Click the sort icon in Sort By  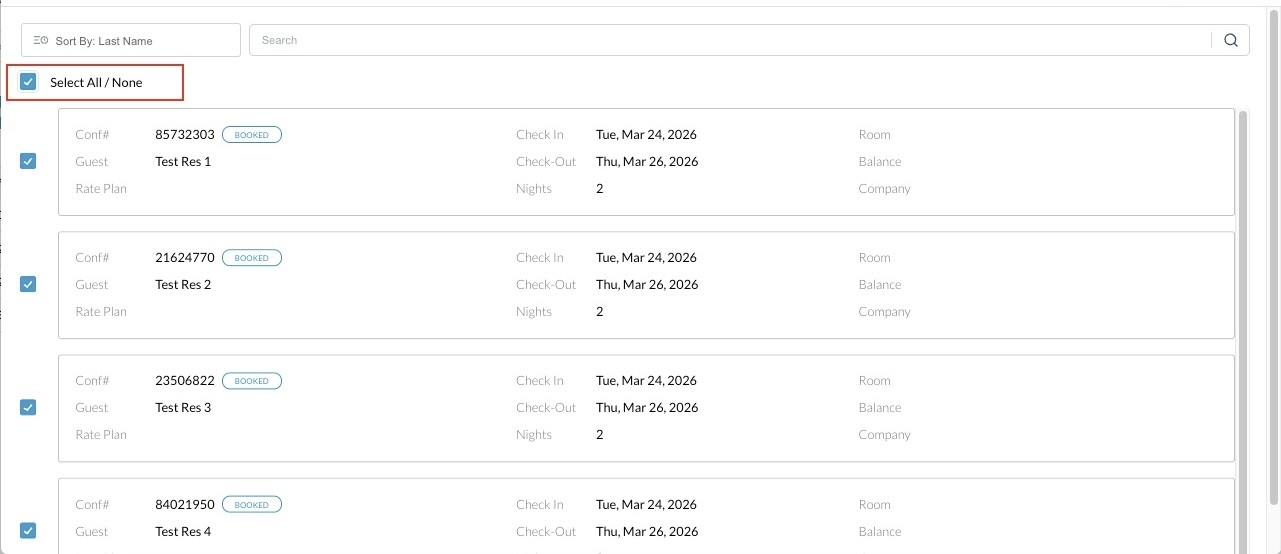(40, 41)
